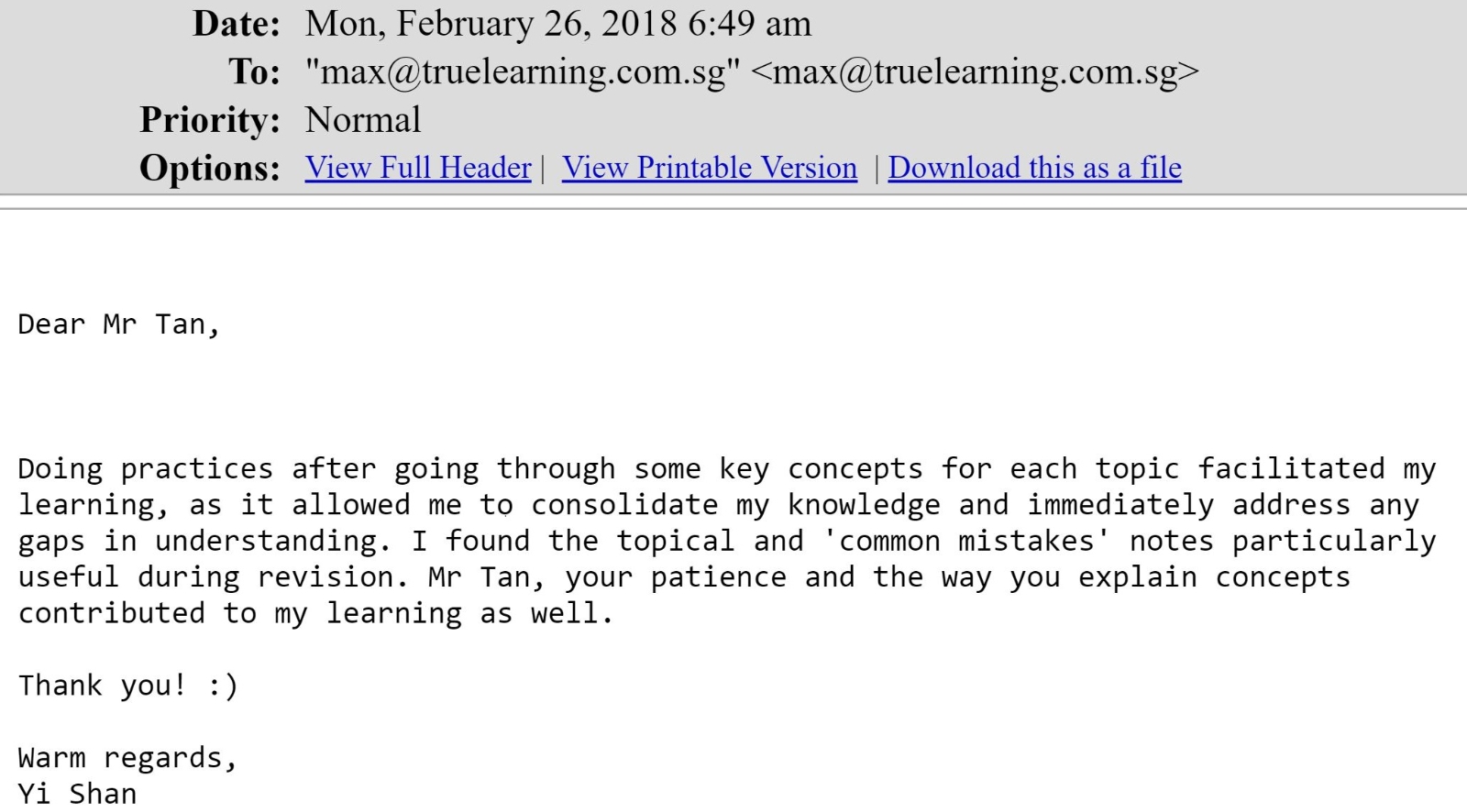Screen dimensions: 1467x812
Task: Click the Priority field label
Action: pos(210,120)
